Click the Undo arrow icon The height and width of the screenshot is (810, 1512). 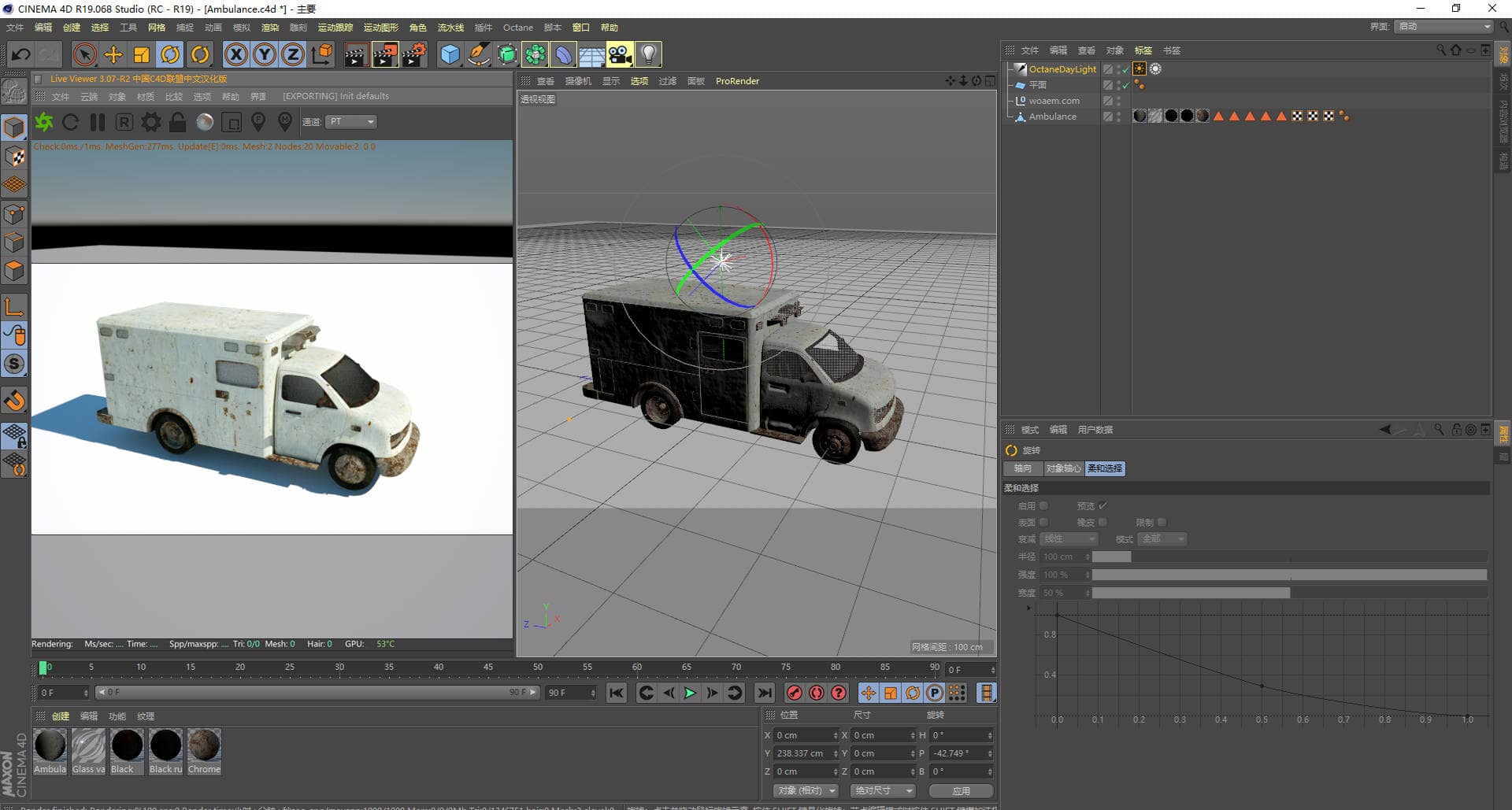[x=21, y=54]
